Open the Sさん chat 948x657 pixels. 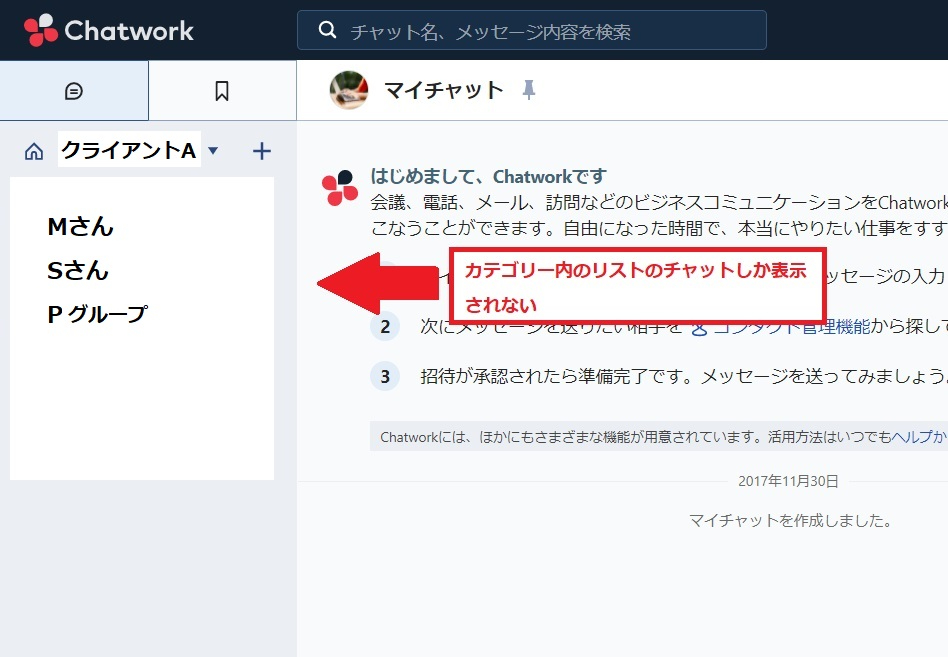[77, 270]
